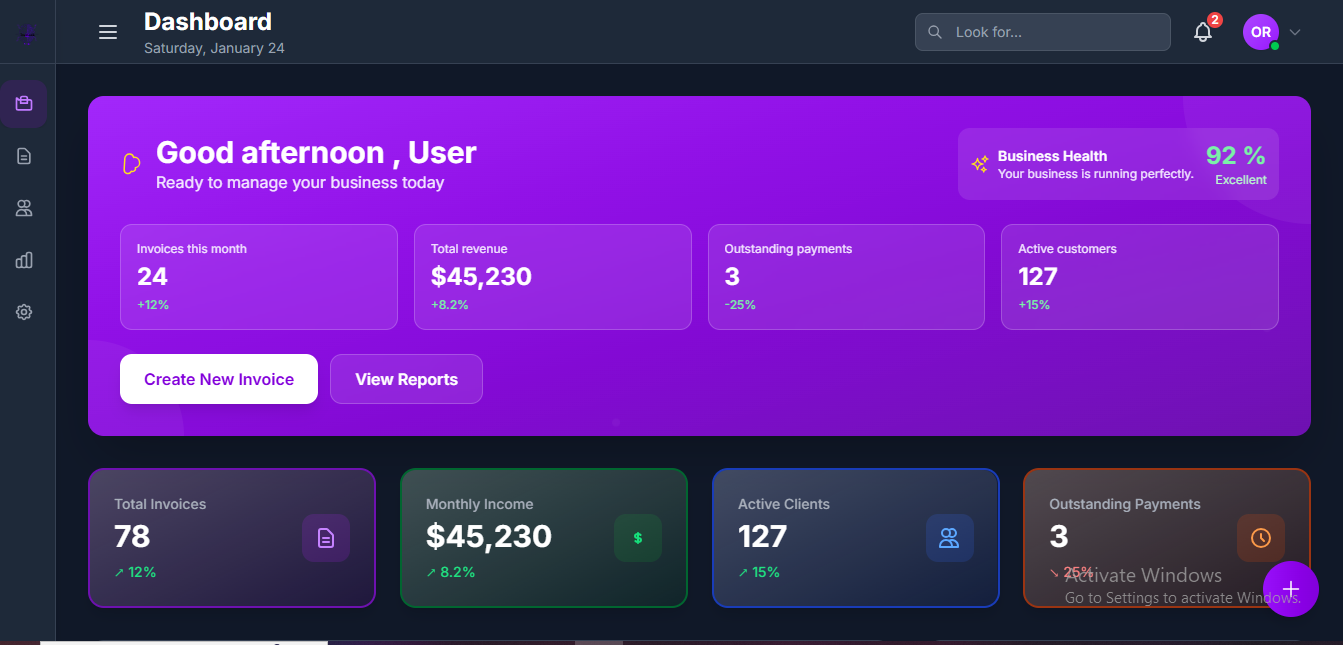The height and width of the screenshot is (645, 1343).
Task: Open the invoices document icon in sidebar
Action: coord(24,156)
